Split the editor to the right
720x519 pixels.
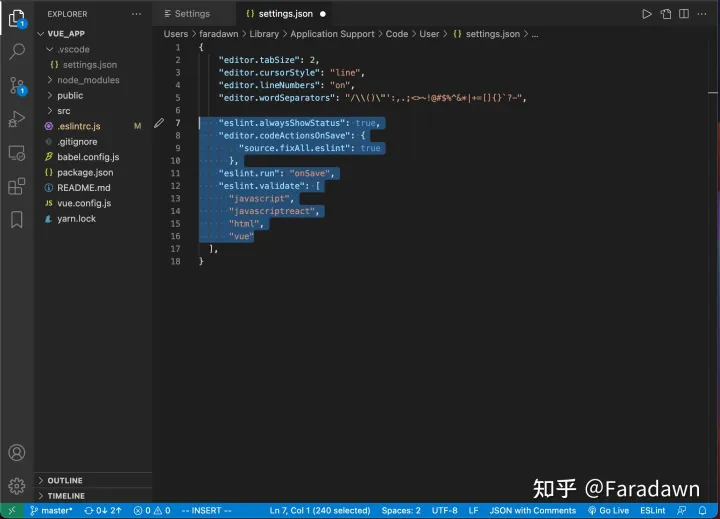pyautogui.click(x=684, y=14)
